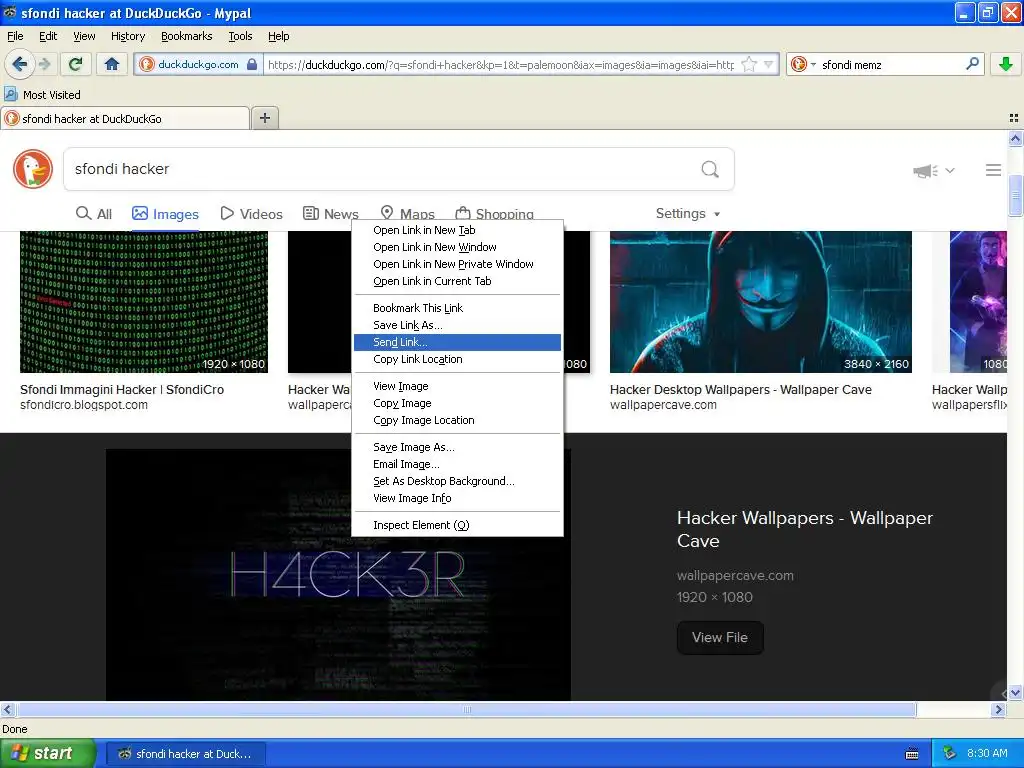Image resolution: width=1024 pixels, height=768 pixels.
Task: Click the padlock site security icon
Action: (252, 64)
